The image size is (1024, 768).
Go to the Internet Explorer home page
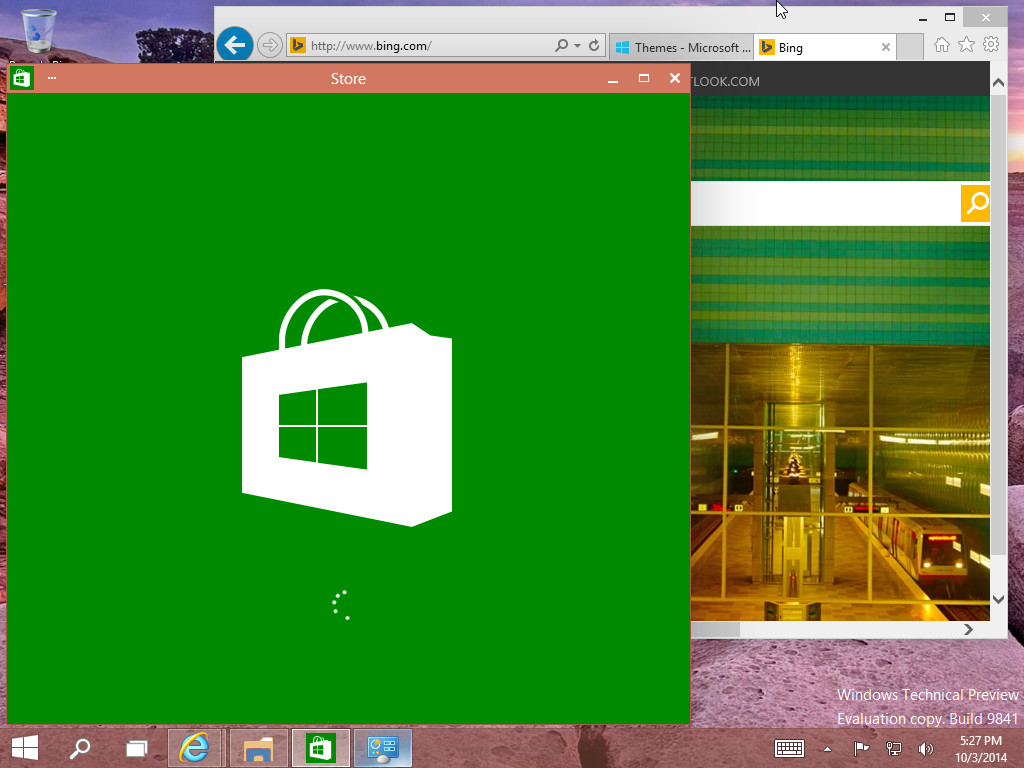[x=941, y=44]
